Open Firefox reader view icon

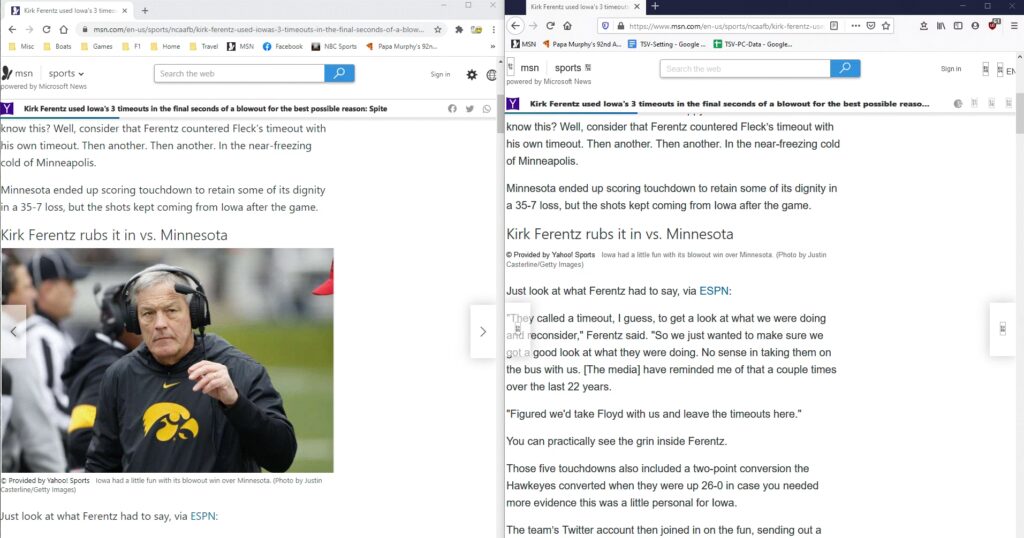[834, 25]
